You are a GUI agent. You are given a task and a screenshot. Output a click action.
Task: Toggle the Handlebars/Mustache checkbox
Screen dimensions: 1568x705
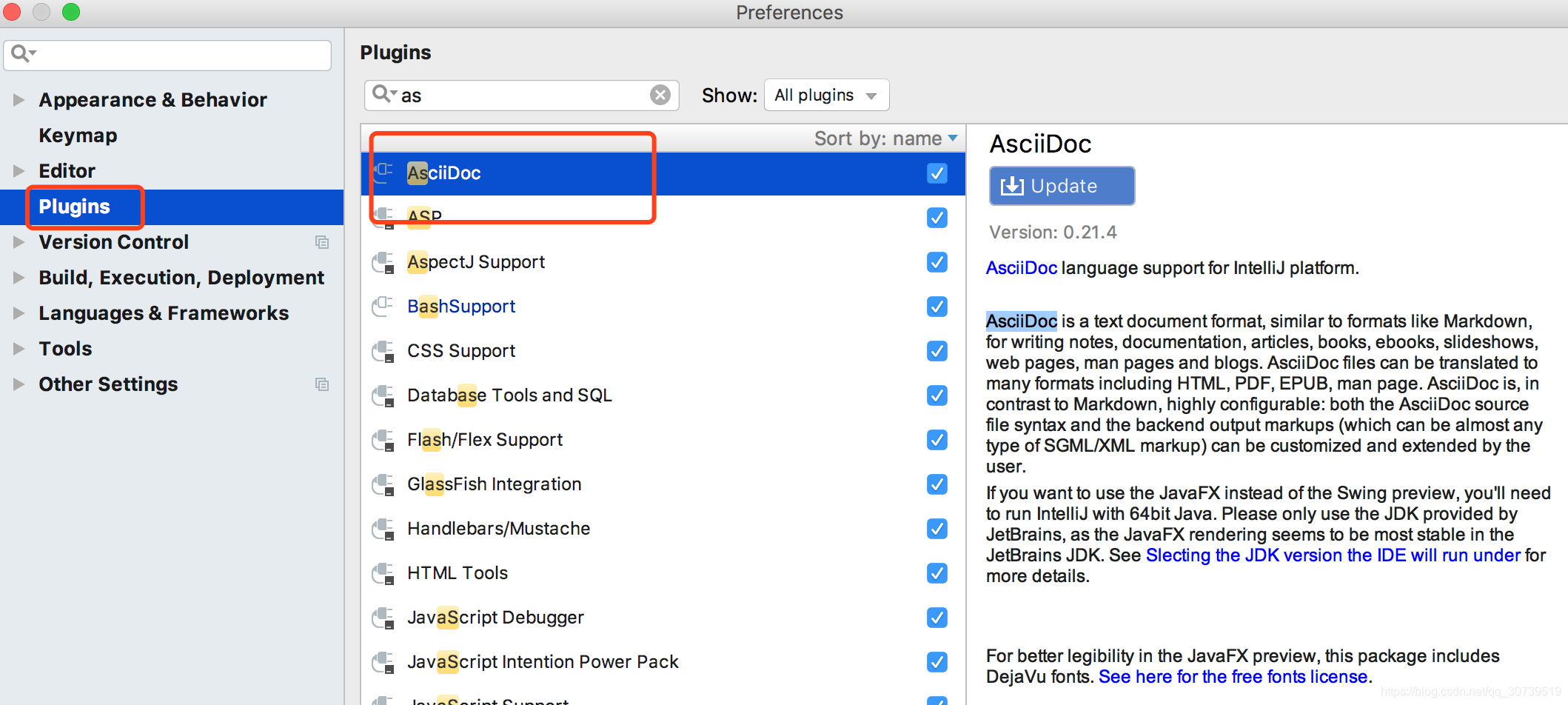click(x=937, y=529)
